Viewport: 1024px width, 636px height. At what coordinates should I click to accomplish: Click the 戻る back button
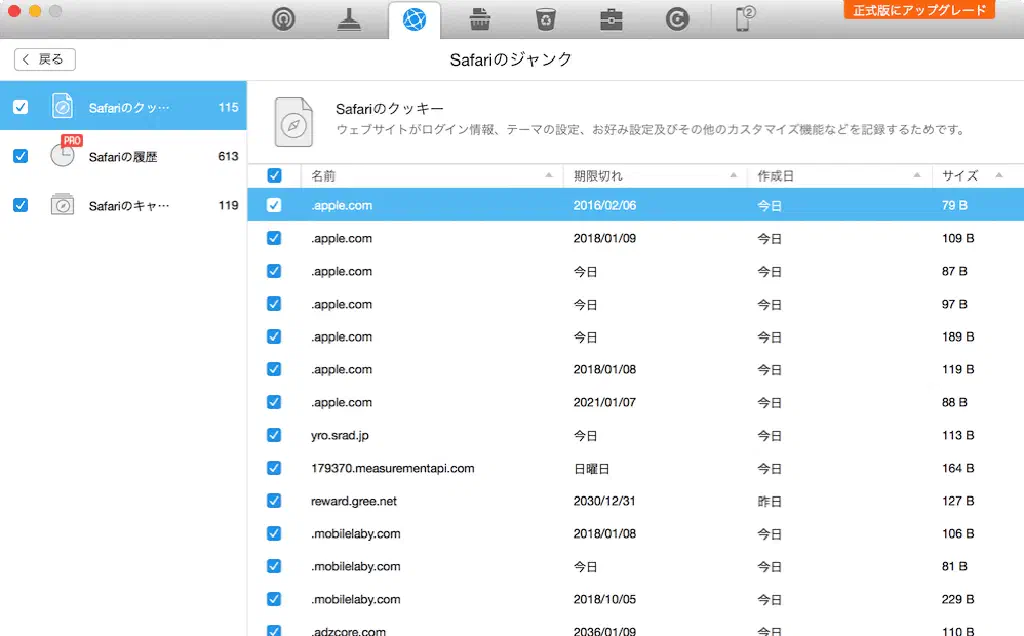45,59
